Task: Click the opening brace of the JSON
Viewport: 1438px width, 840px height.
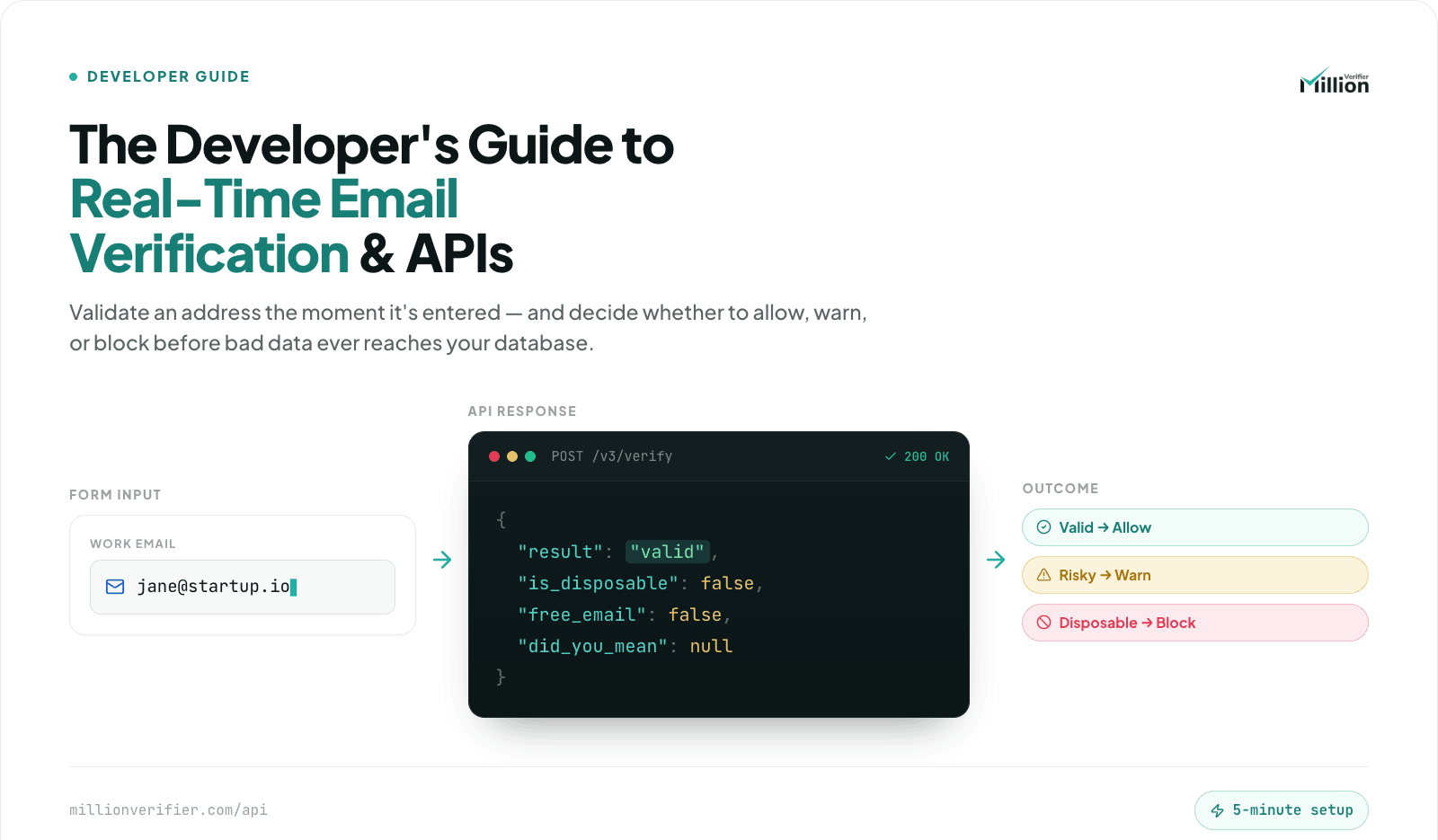Action: coord(502,520)
